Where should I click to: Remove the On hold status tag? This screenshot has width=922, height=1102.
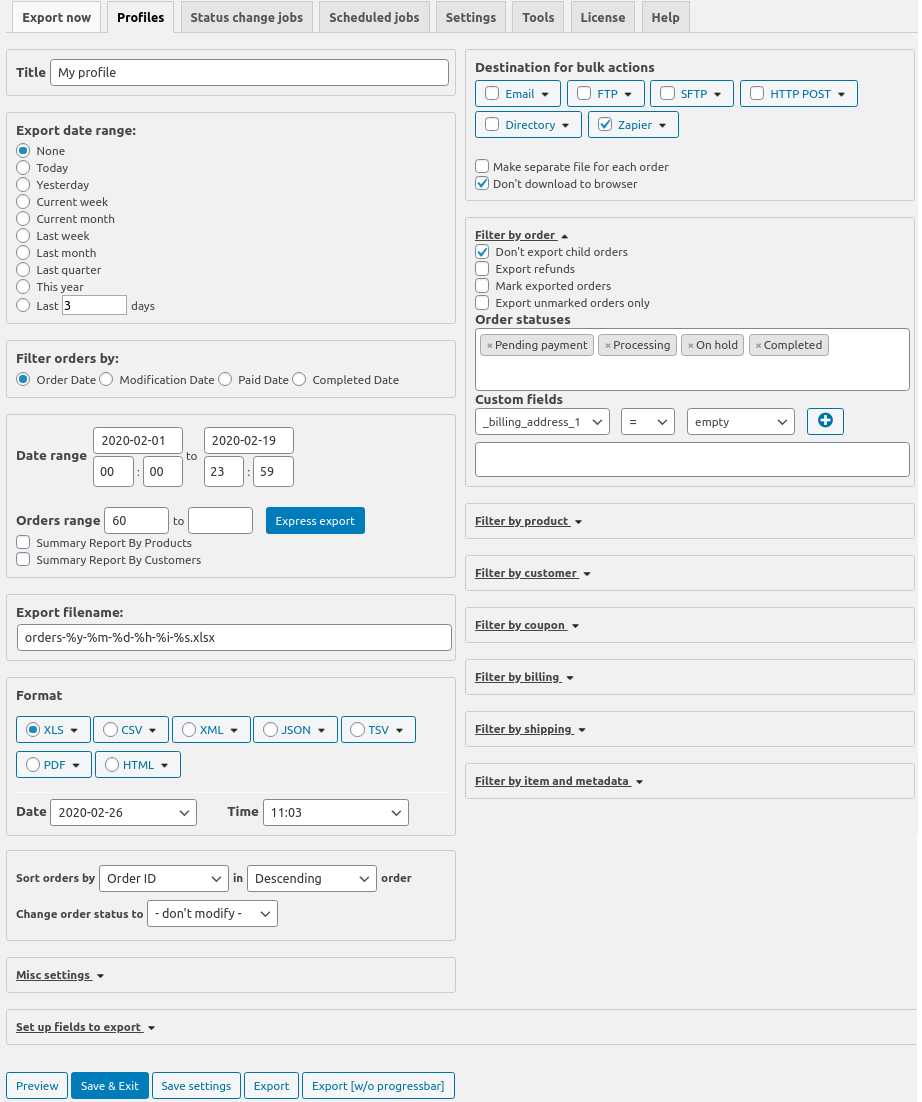point(691,346)
